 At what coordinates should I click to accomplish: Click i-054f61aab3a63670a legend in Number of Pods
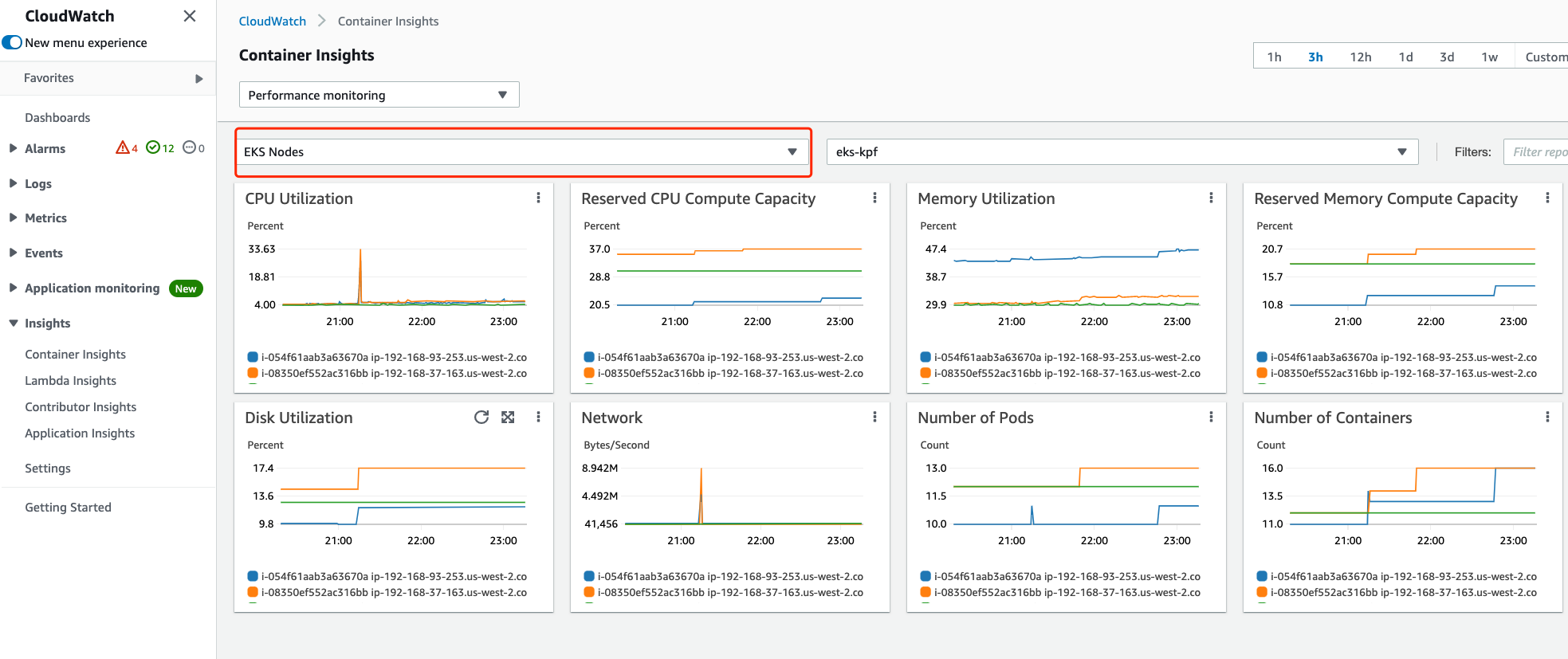coord(1067,576)
